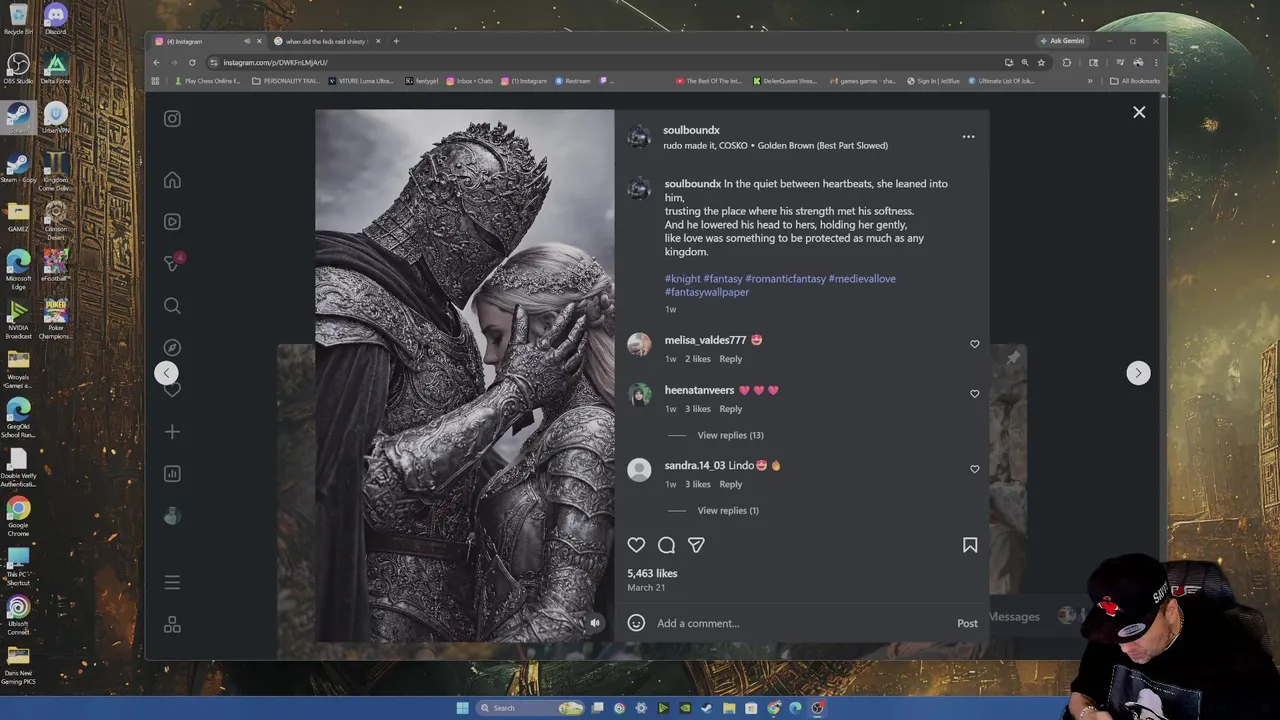Click the address bar URL
Image resolution: width=1280 pixels, height=720 pixels.
click(275, 62)
